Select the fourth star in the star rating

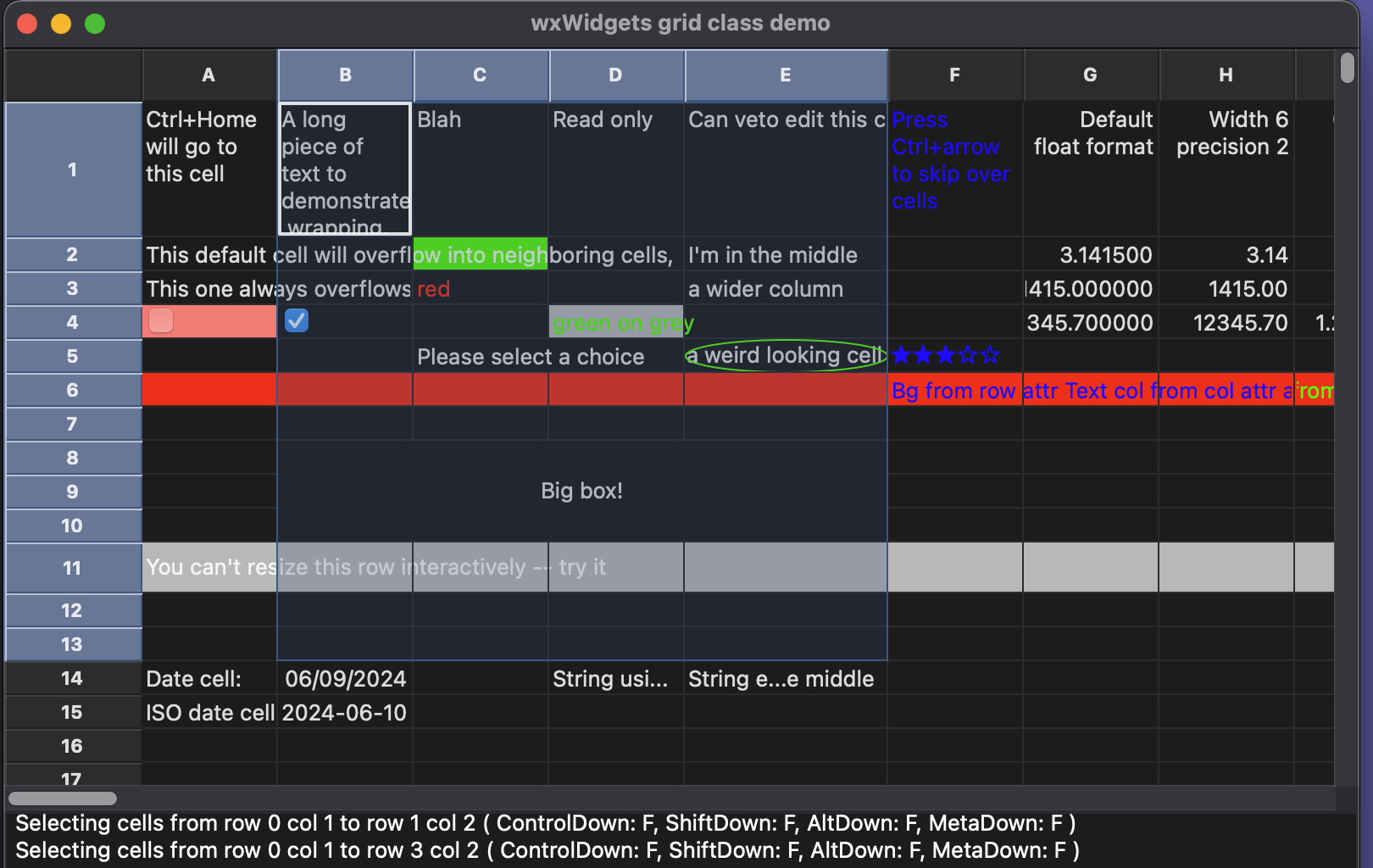[966, 355]
